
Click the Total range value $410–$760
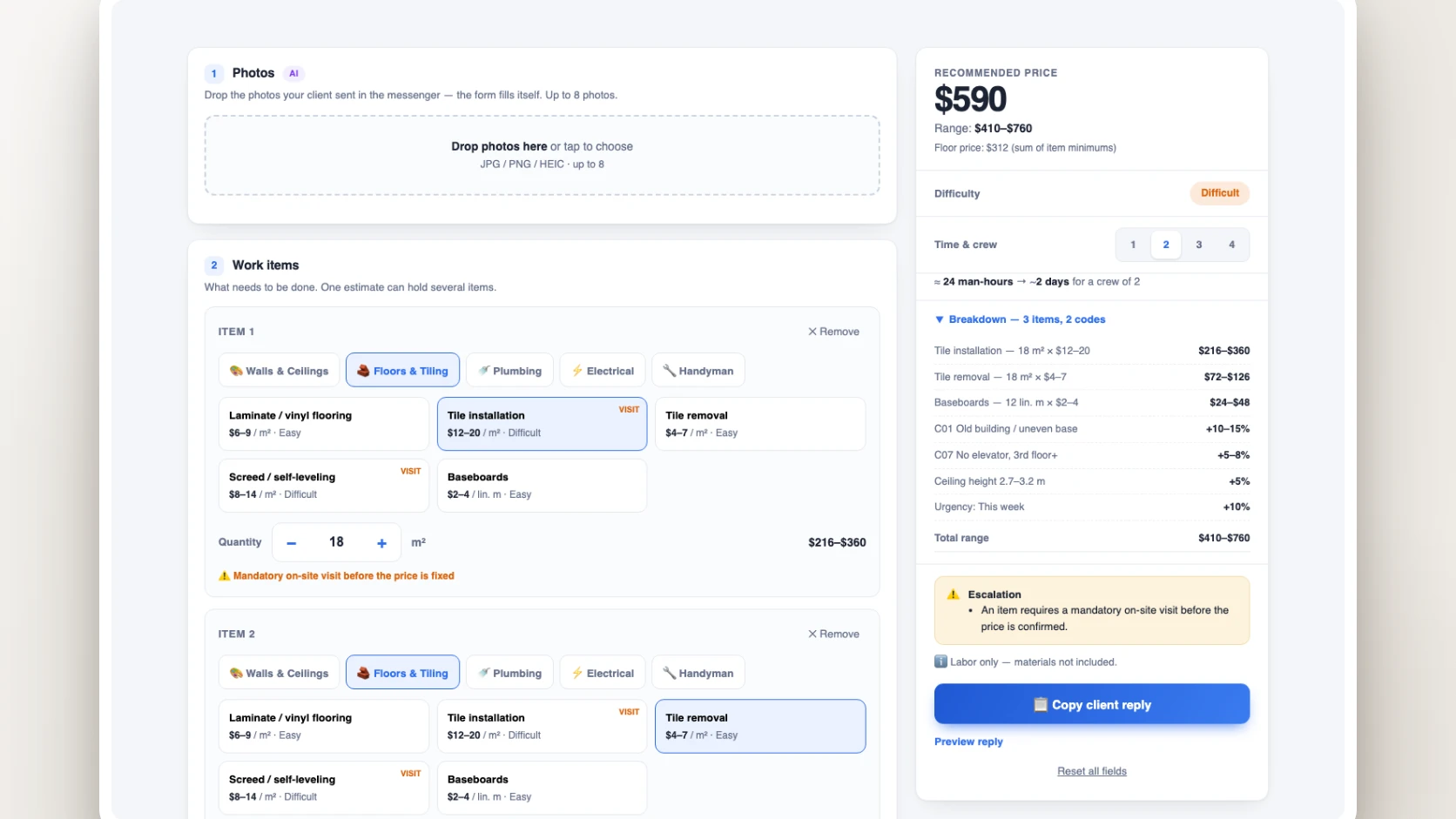1223,538
